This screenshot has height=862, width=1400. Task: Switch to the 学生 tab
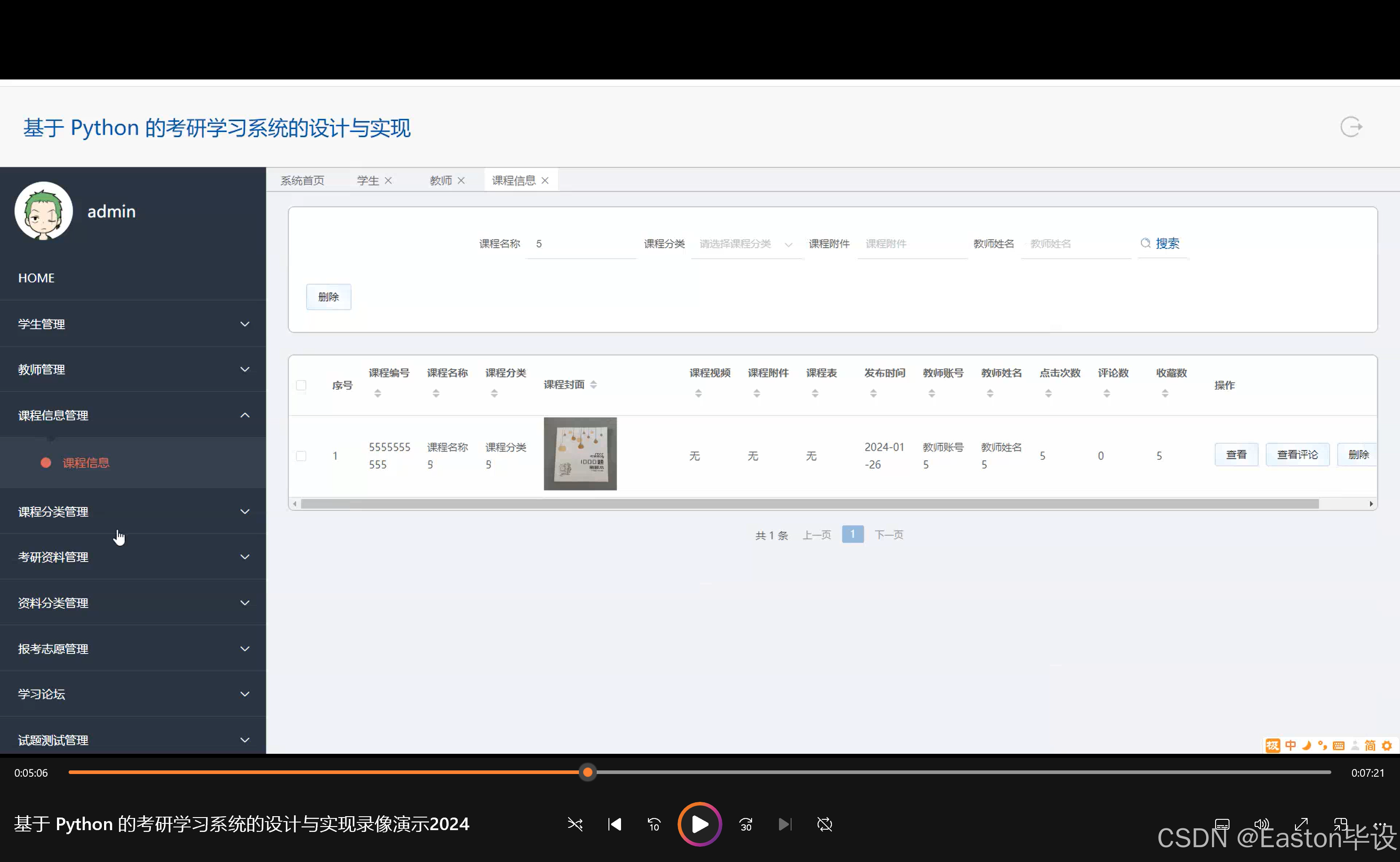(368, 180)
